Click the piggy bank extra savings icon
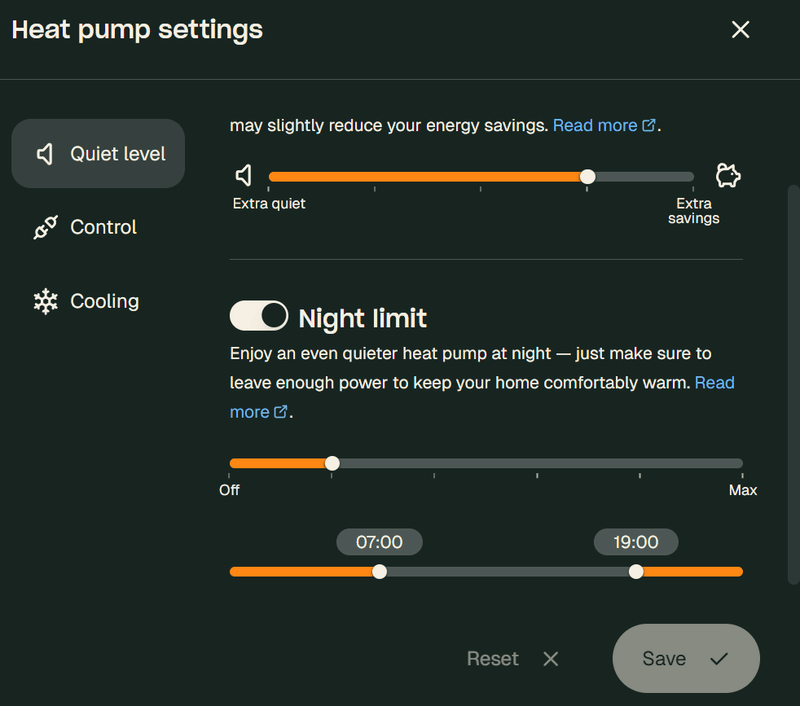 pos(728,177)
